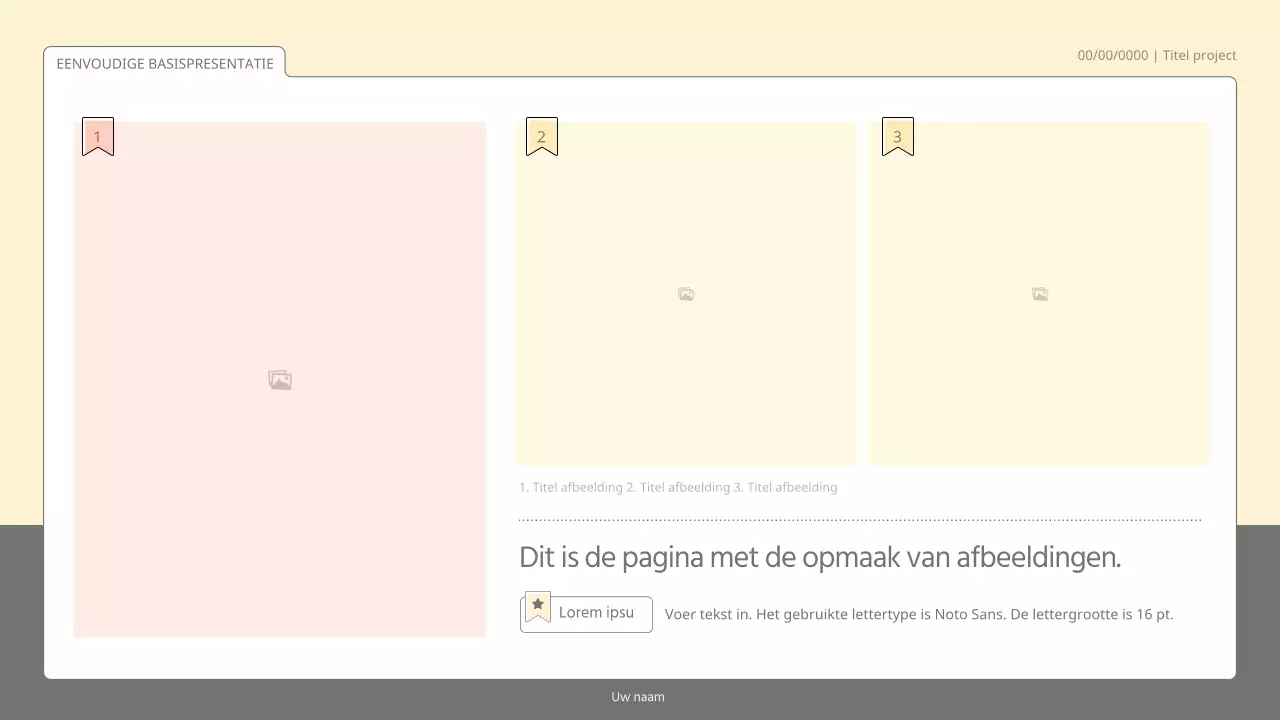Click the Voer tekst in body text

(x=919, y=614)
